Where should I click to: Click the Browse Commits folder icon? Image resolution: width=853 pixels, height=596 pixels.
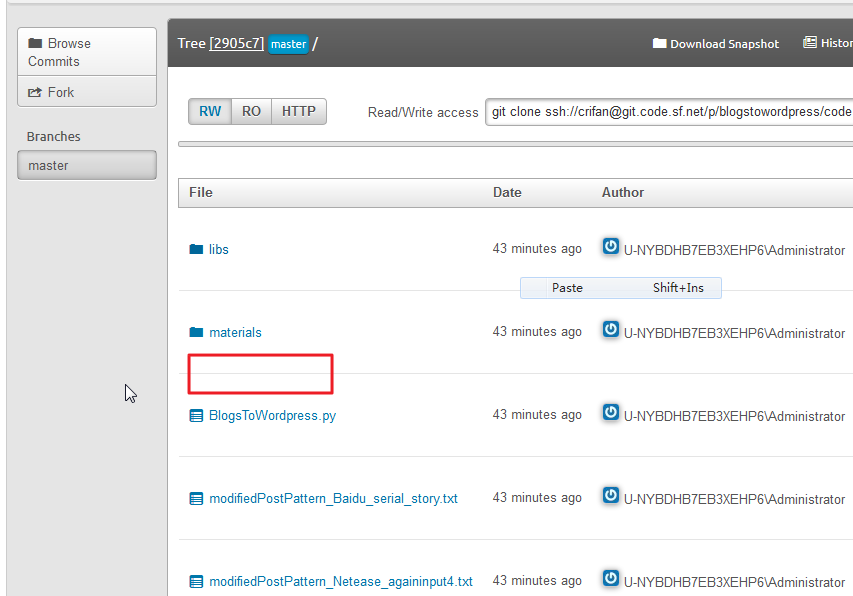(35, 43)
